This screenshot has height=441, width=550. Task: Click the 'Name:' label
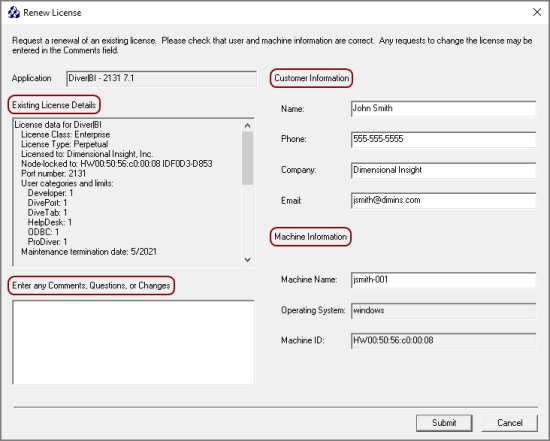(293, 109)
